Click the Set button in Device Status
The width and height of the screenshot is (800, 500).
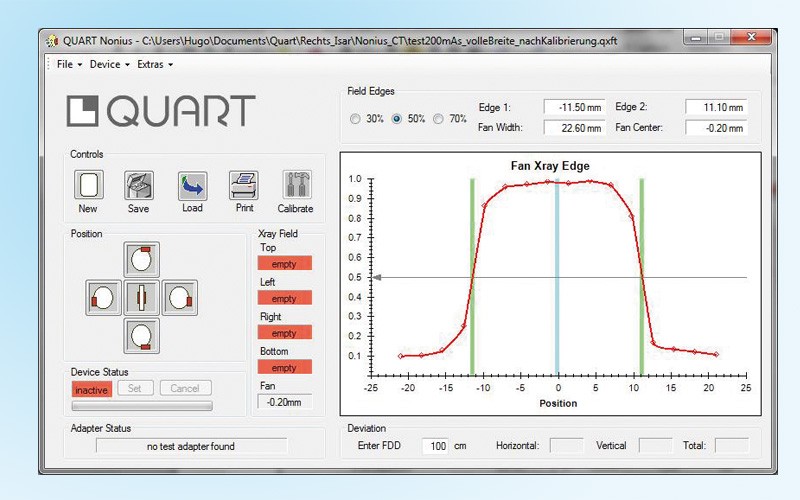[x=135, y=388]
